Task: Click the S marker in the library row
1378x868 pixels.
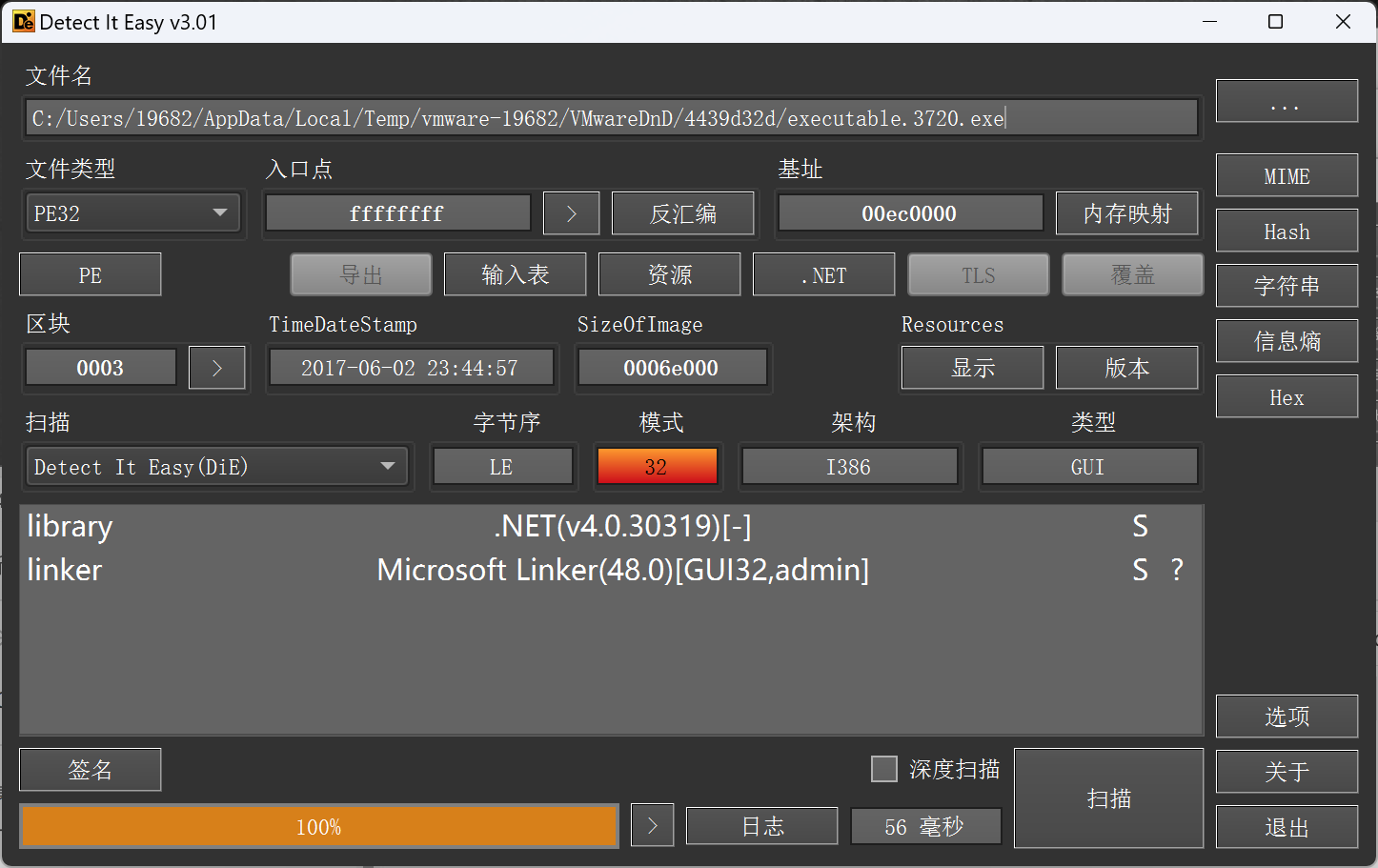Action: click(1140, 526)
